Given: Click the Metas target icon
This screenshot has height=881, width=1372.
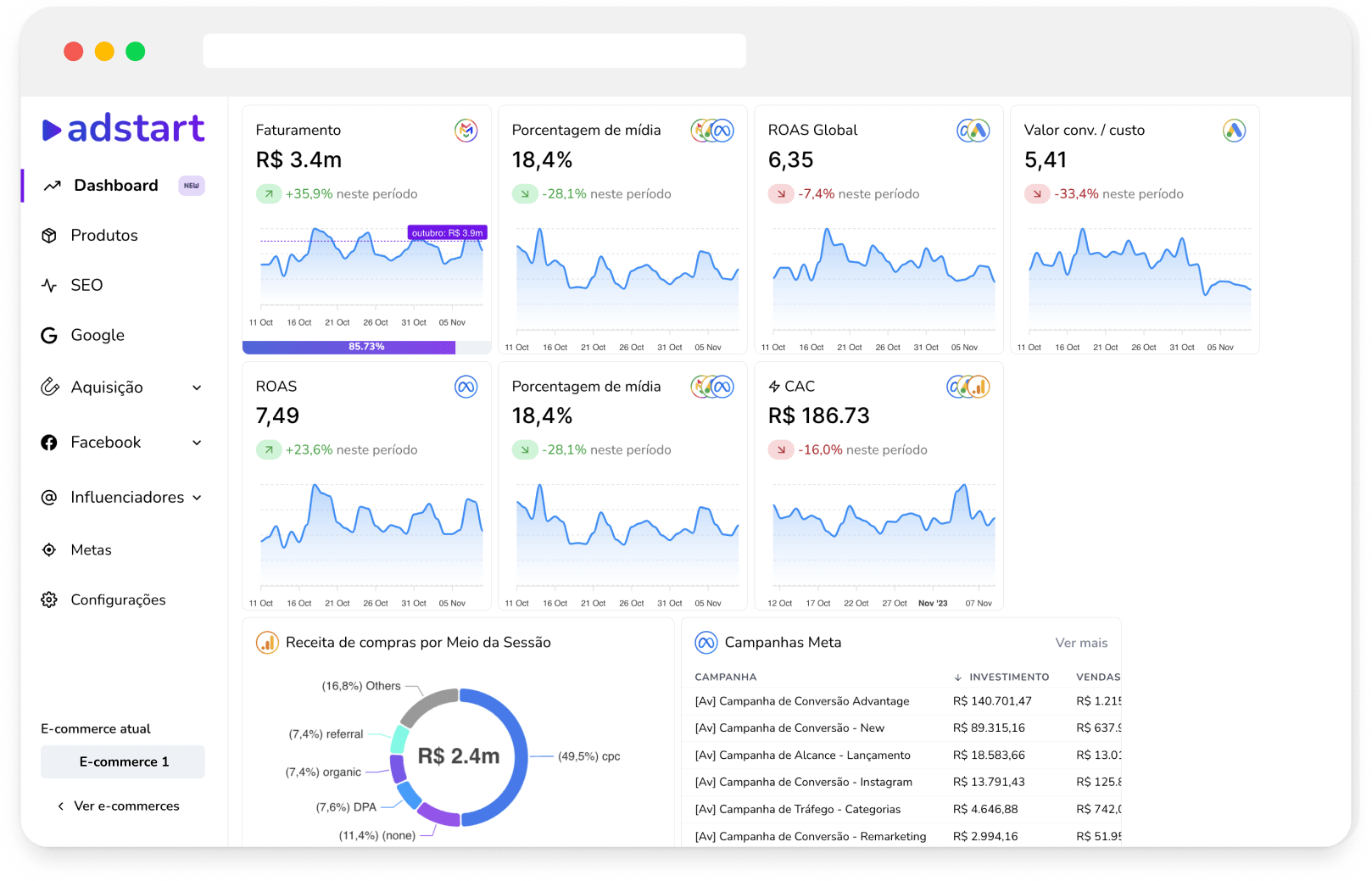Looking at the screenshot, I should [49, 550].
